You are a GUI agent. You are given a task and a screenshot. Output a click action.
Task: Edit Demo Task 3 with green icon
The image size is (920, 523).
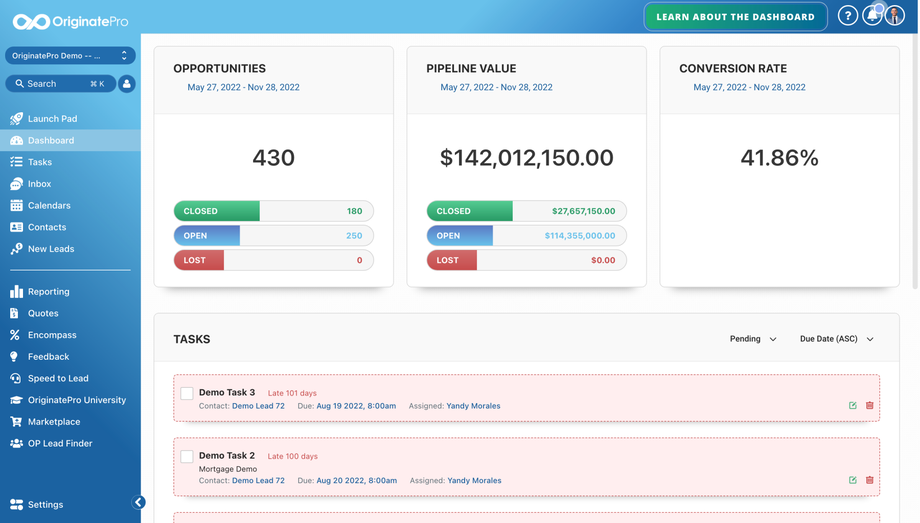click(x=853, y=406)
